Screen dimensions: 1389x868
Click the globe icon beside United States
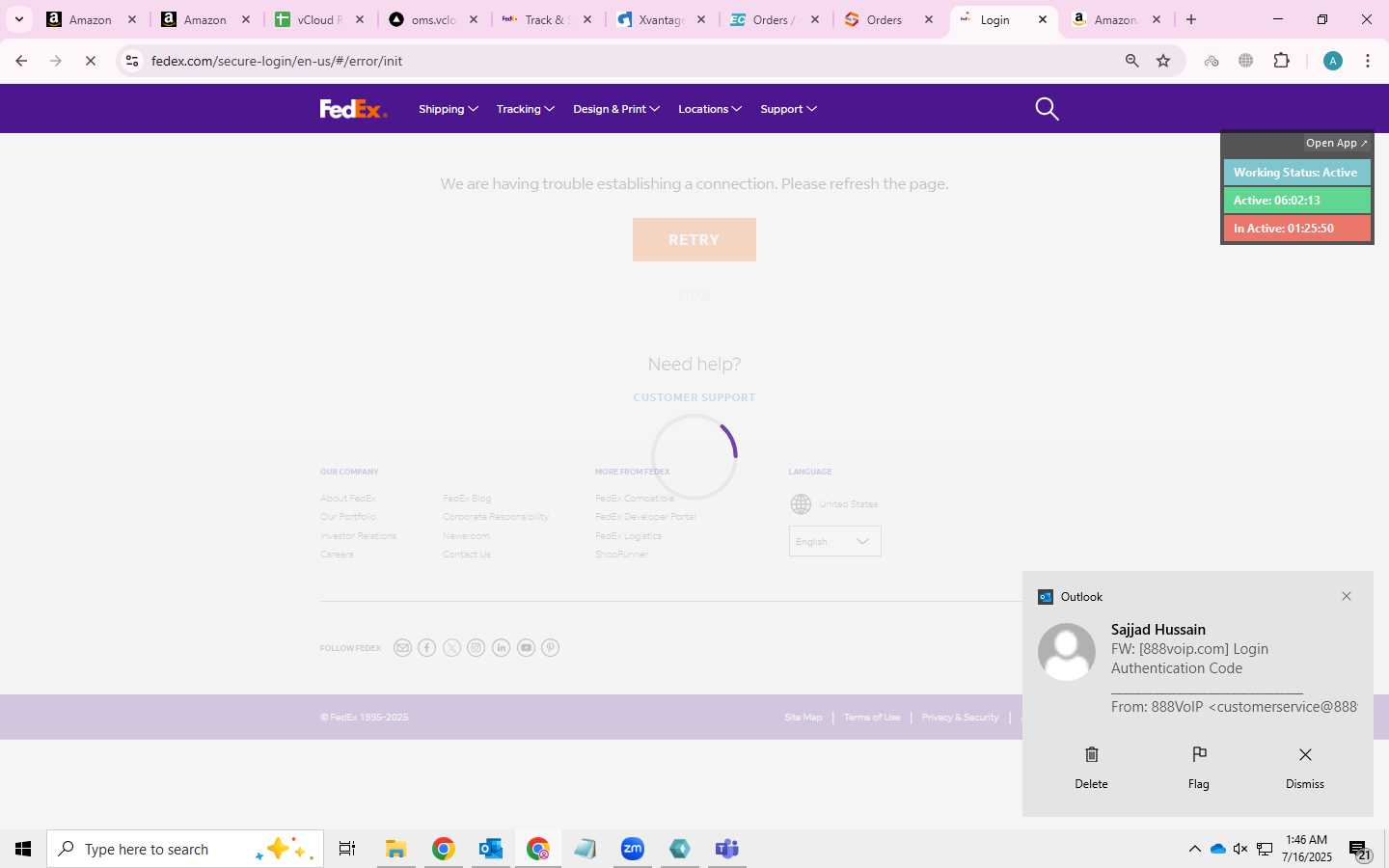pyautogui.click(x=801, y=504)
